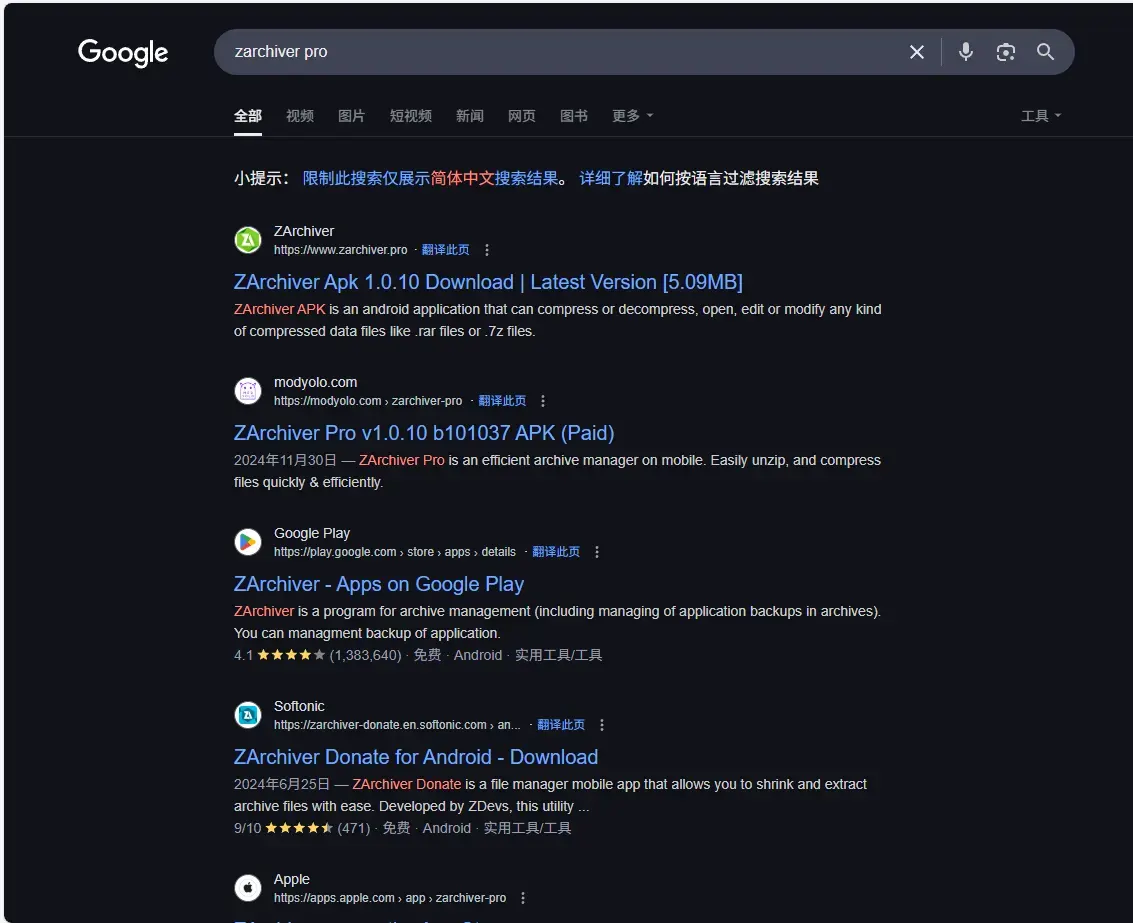Viewport: 1133px width, 923px height.
Task: Switch to the 网页 tab
Action: point(522,116)
